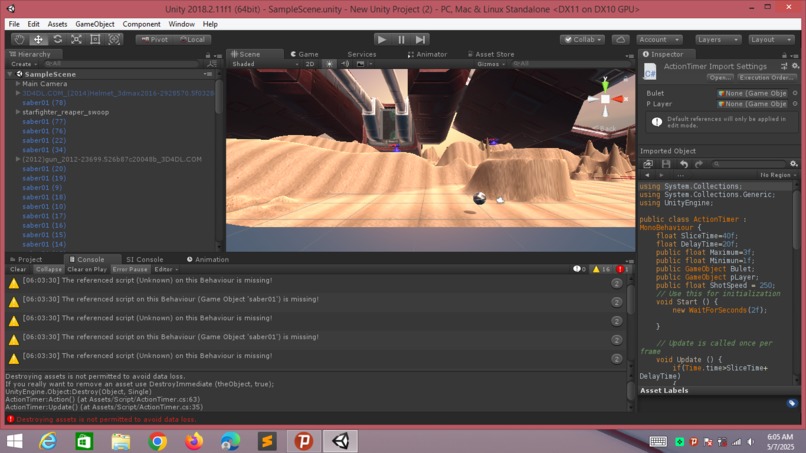Open the Gizmos dropdown

[x=491, y=64]
